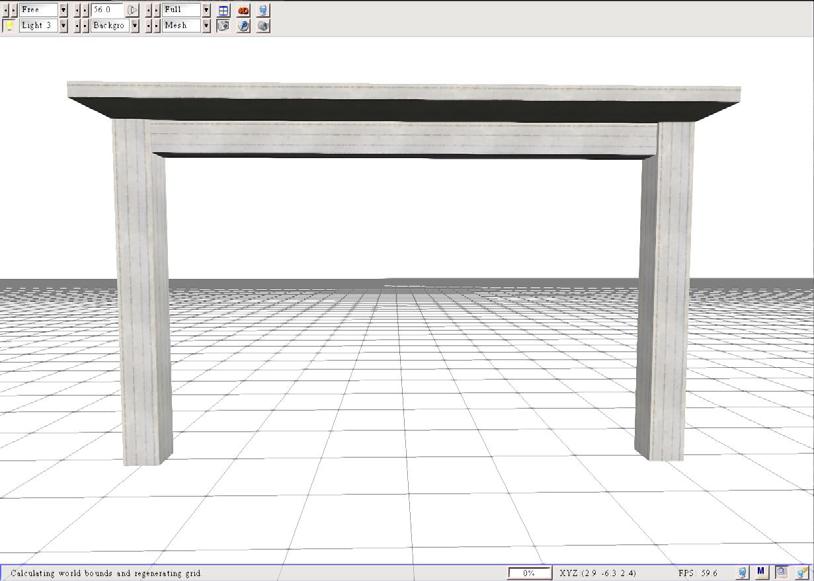Click the table's horizontal apron beam
The image size is (814, 581).
tap(403, 138)
